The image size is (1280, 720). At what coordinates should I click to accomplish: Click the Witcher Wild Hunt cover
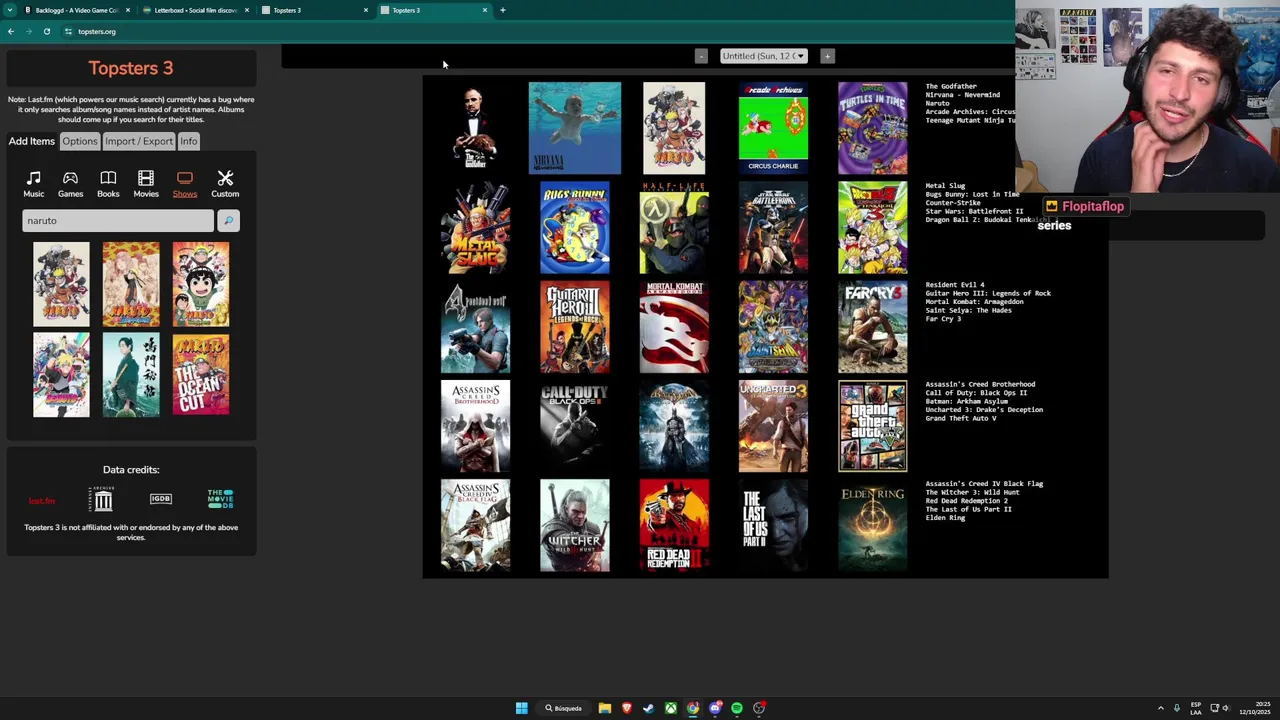tap(575, 525)
